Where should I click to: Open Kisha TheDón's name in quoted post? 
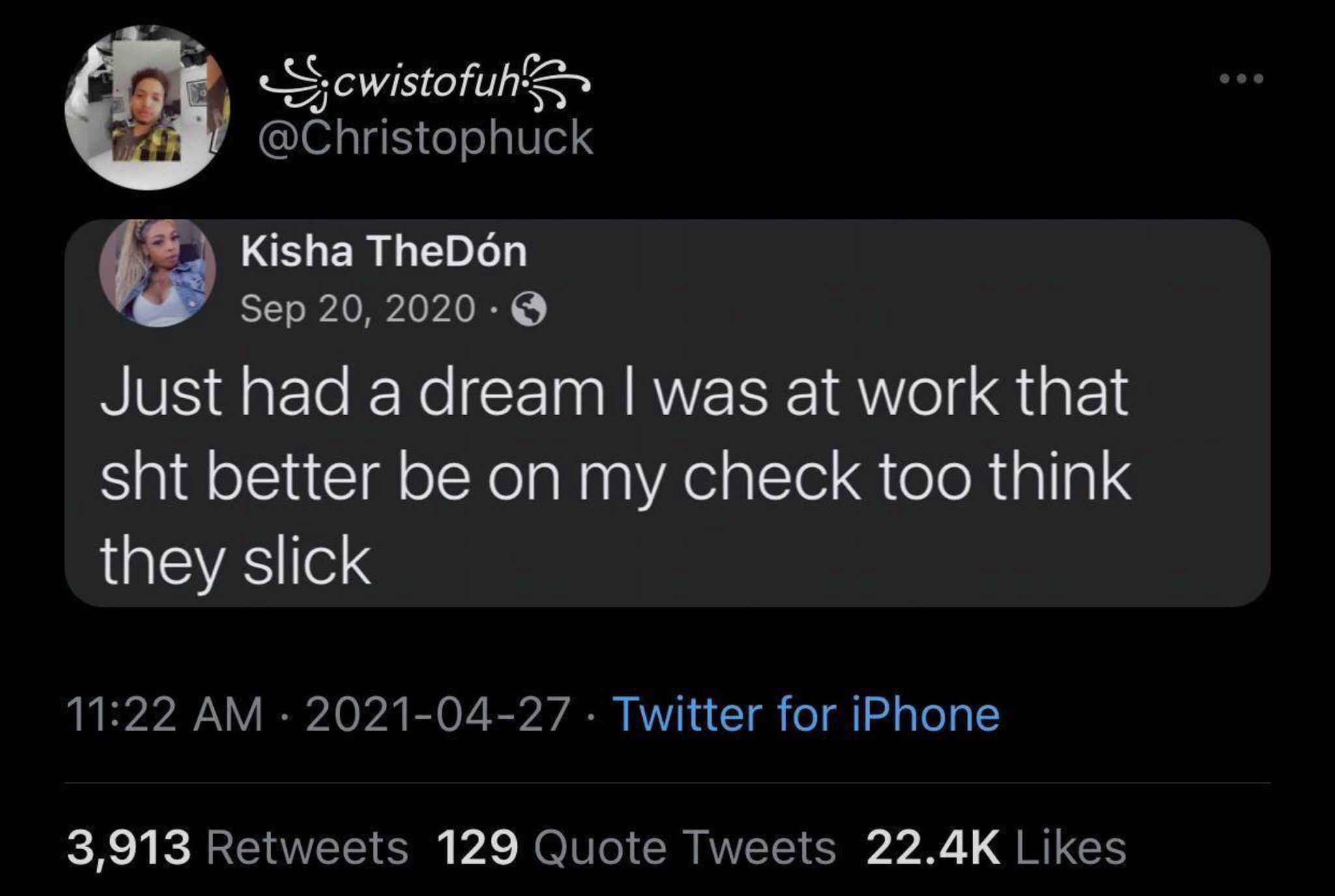[x=384, y=251]
